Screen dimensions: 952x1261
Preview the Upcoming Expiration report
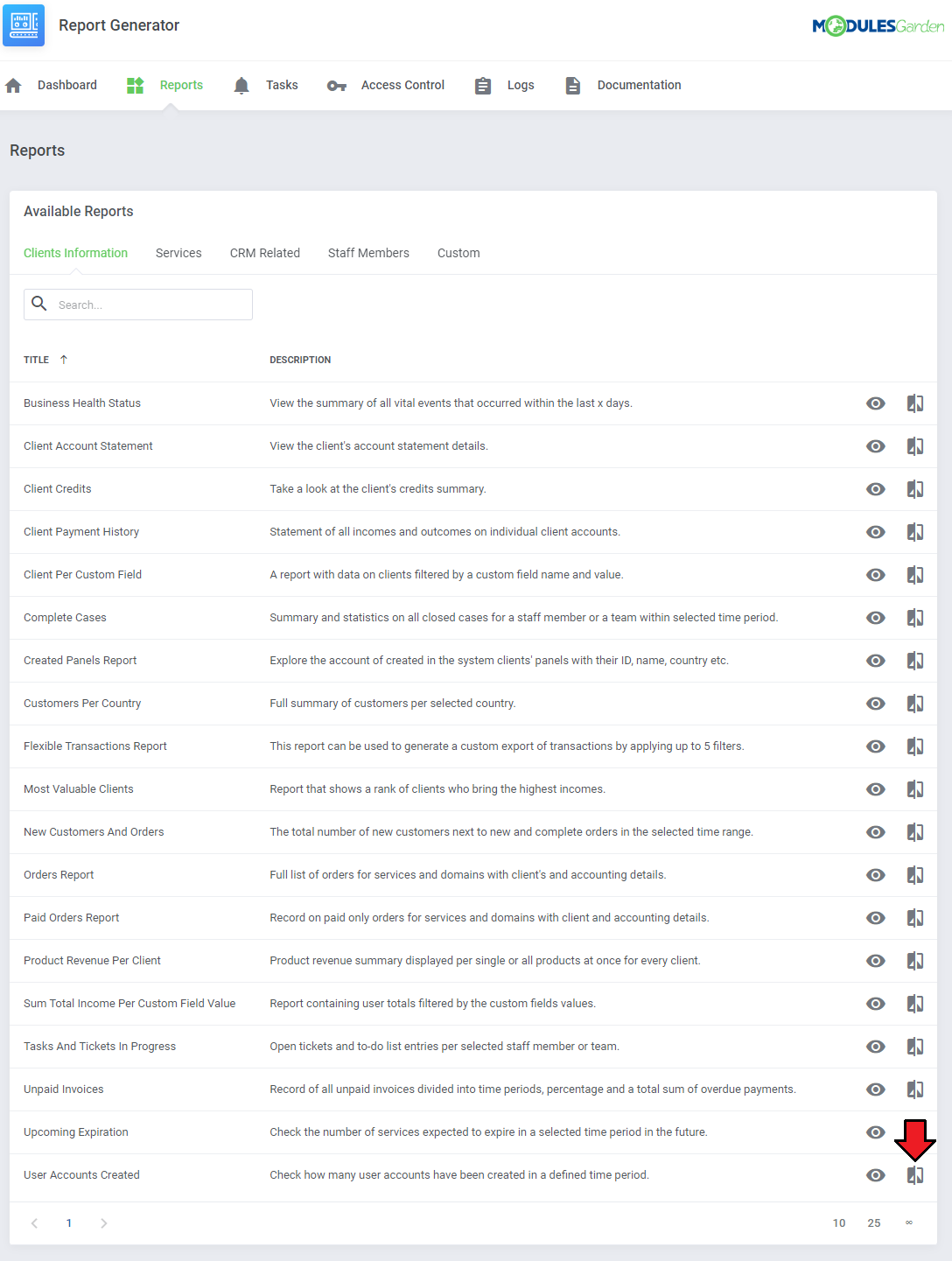(x=876, y=1132)
